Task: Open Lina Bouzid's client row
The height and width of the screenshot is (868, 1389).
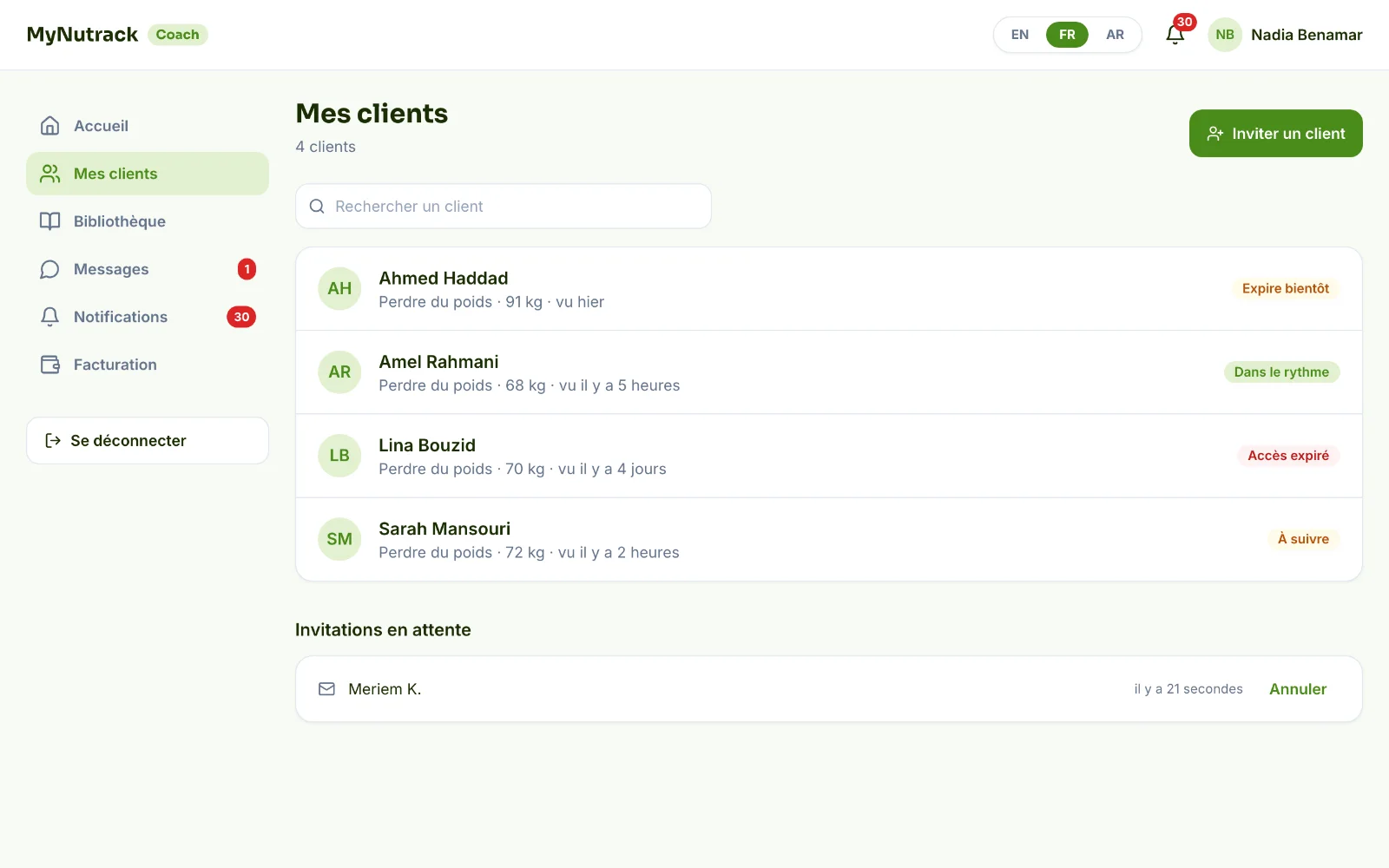Action: pyautogui.click(x=829, y=456)
